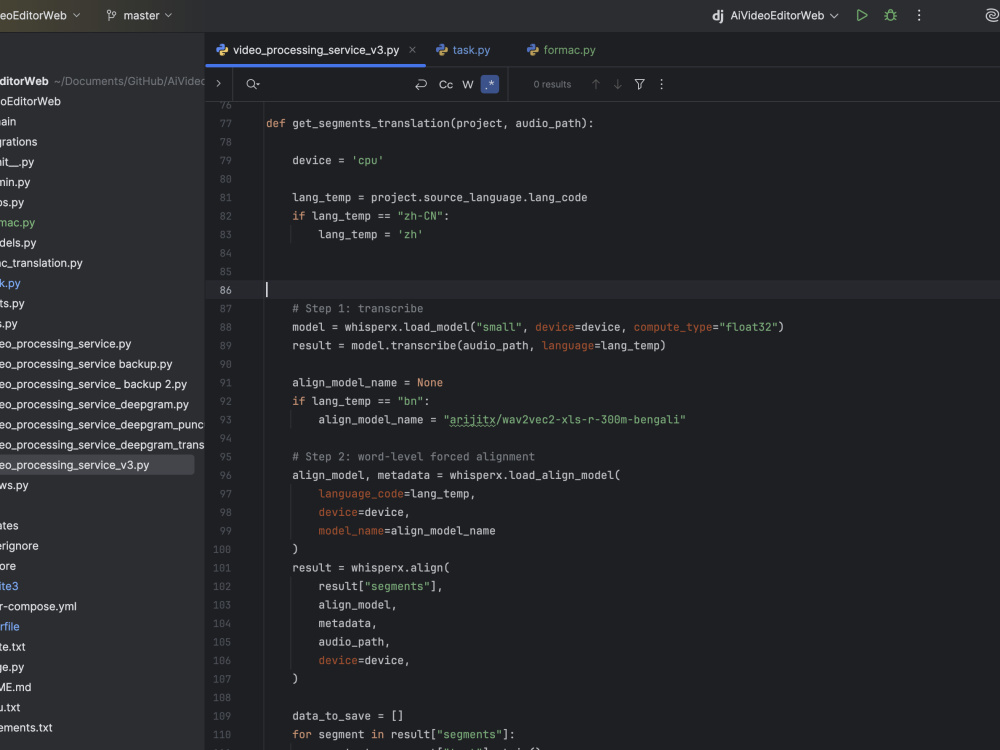The width and height of the screenshot is (1000, 750).
Task: Open the sqlite3 database file
Action: click(x=10, y=586)
